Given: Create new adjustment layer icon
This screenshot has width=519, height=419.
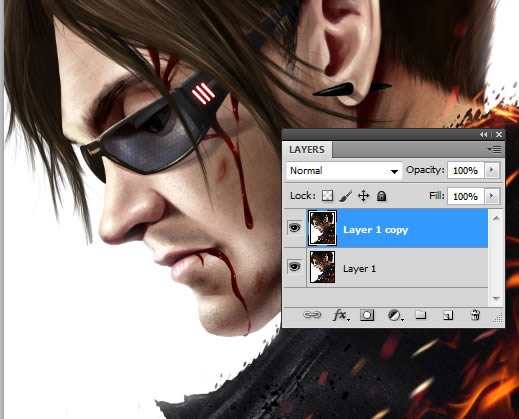Looking at the screenshot, I should [395, 315].
